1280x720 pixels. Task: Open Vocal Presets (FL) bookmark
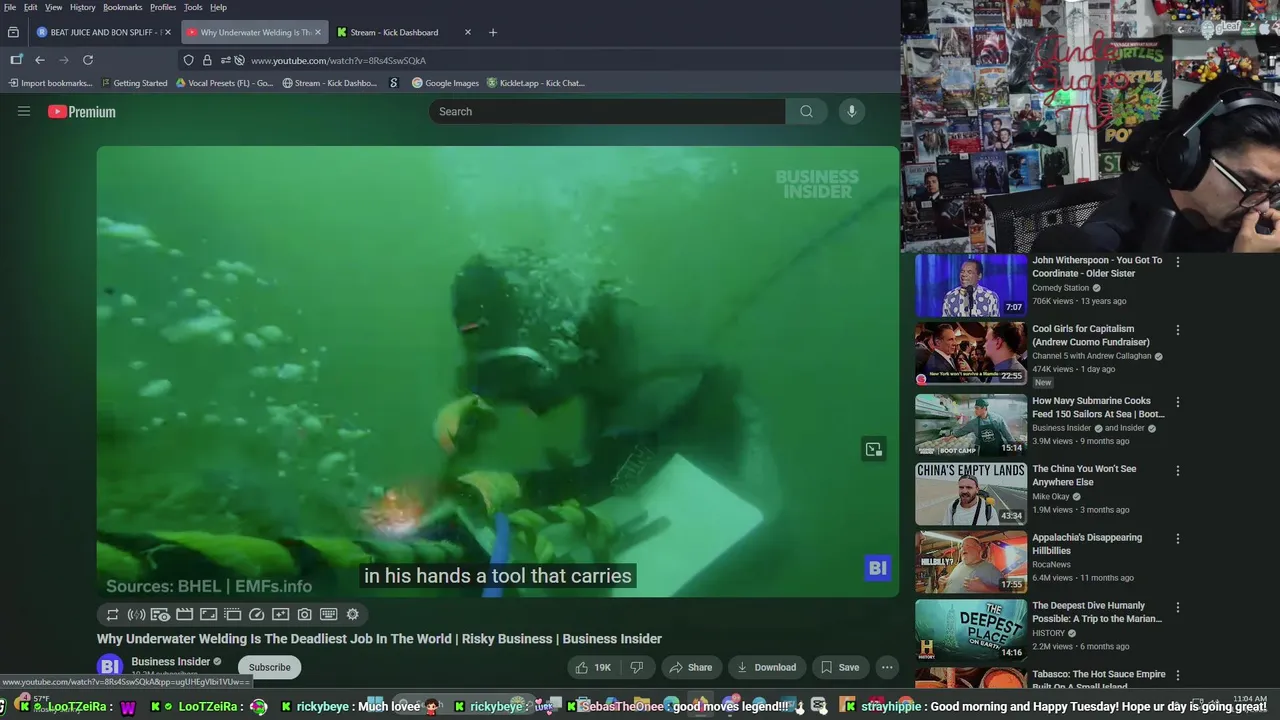[x=224, y=83]
